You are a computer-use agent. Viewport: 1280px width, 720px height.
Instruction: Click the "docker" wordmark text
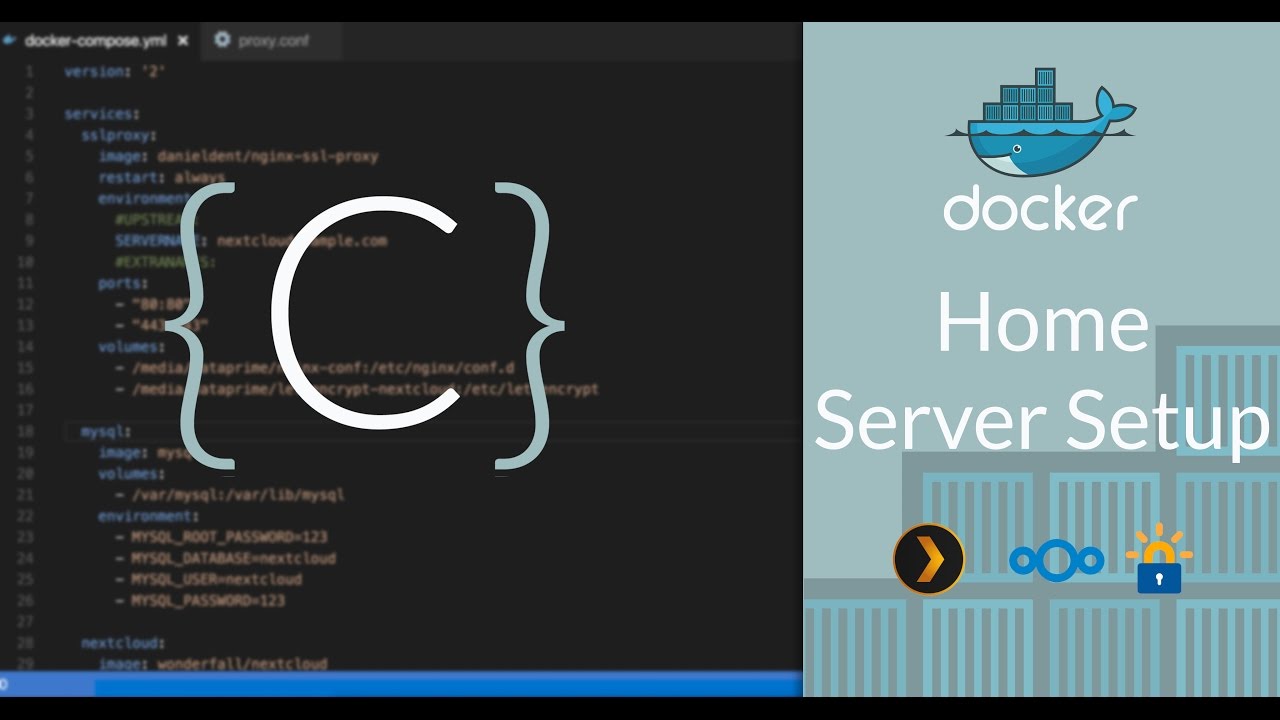[x=1041, y=208]
